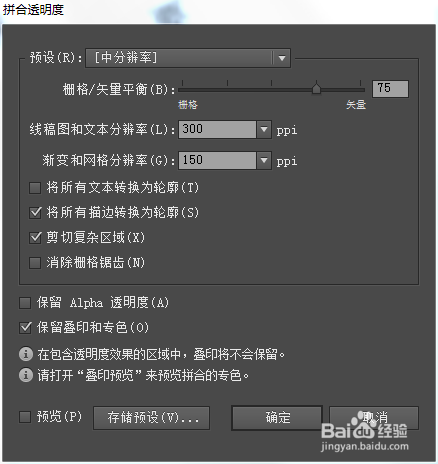Enable 保留 Alpha 透明度 checkbox

pos(25,303)
